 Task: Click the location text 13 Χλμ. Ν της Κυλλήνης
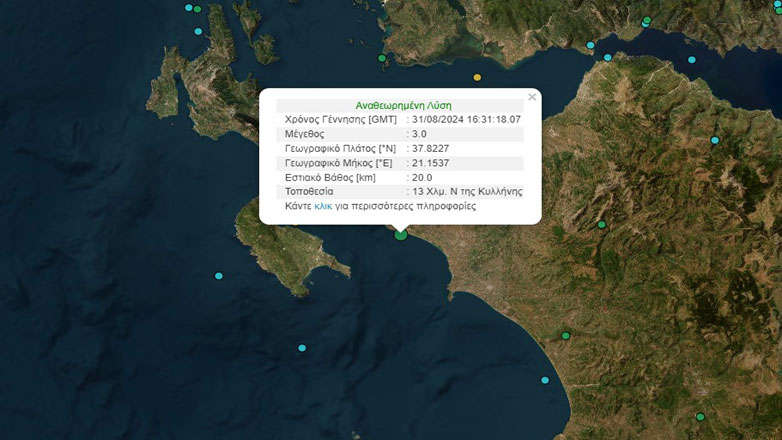467,191
